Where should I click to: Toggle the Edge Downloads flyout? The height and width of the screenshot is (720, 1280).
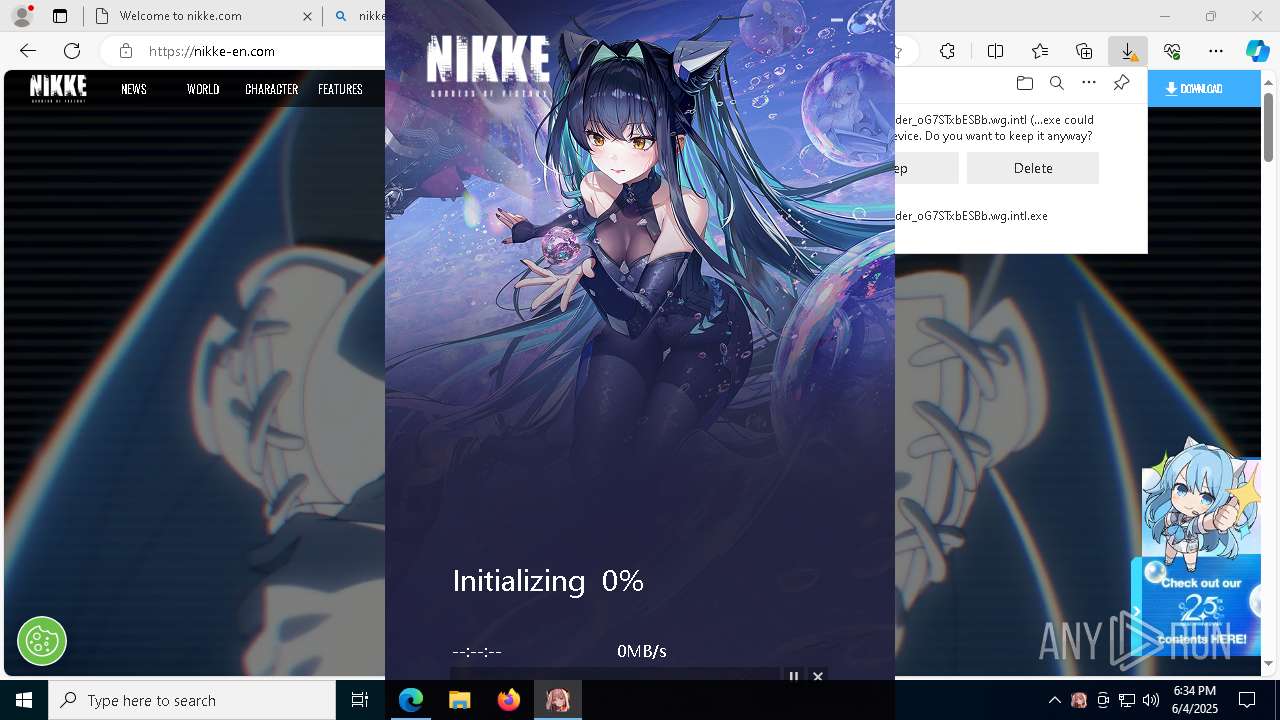click(x=1128, y=51)
